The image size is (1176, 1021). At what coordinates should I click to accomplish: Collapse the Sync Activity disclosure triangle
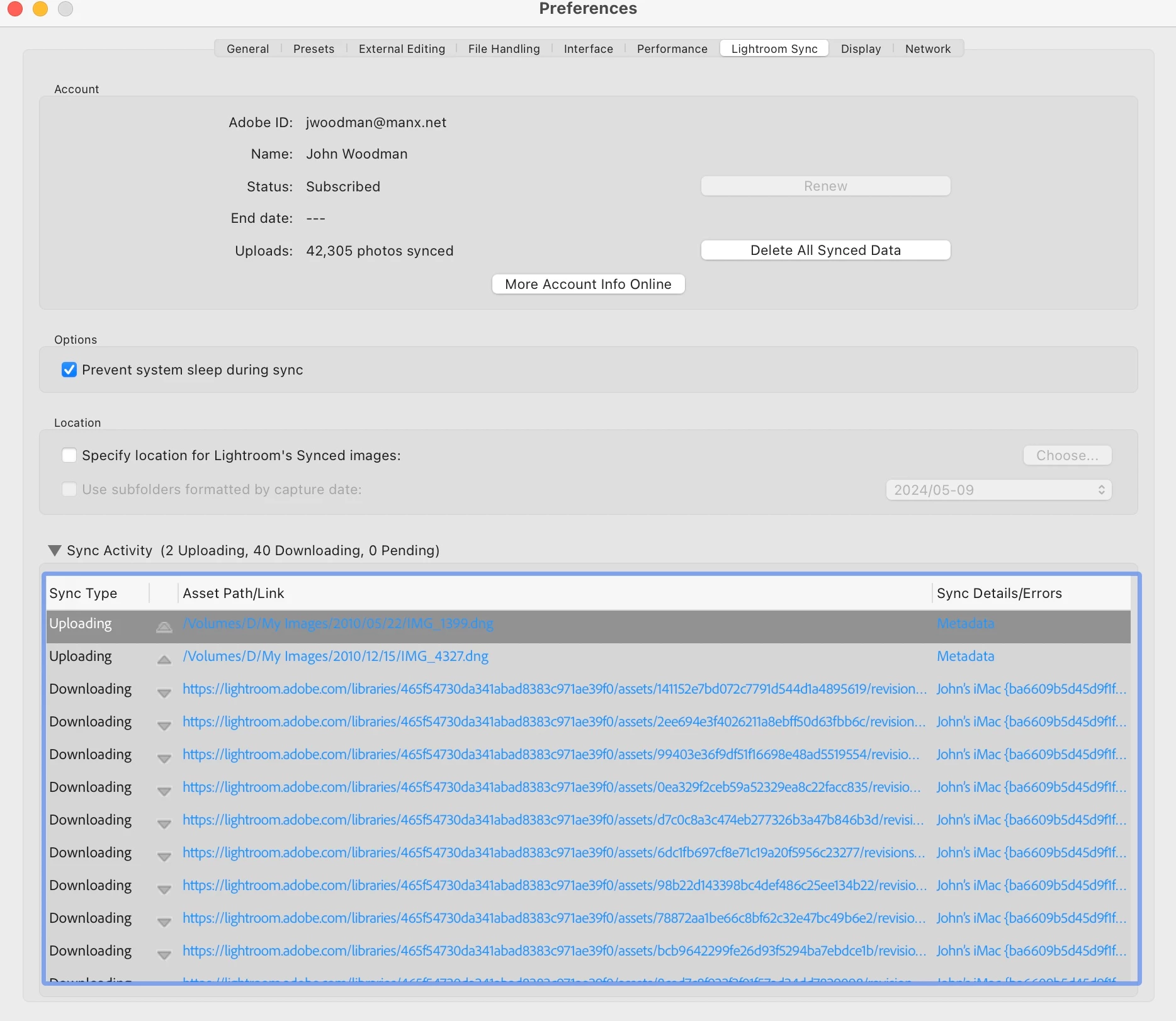[55, 550]
